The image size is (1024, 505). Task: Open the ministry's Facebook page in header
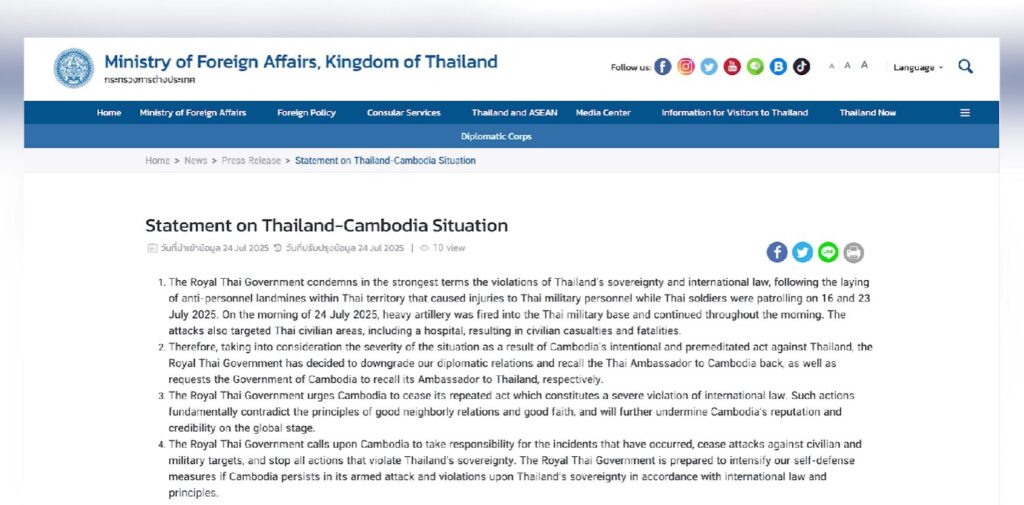(x=663, y=67)
